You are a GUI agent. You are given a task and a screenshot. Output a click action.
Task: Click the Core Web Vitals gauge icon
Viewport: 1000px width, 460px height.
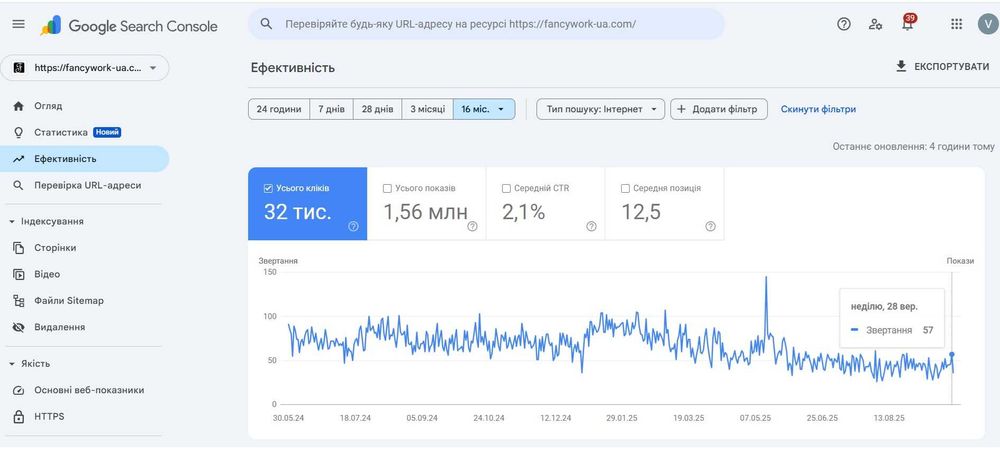[18, 390]
